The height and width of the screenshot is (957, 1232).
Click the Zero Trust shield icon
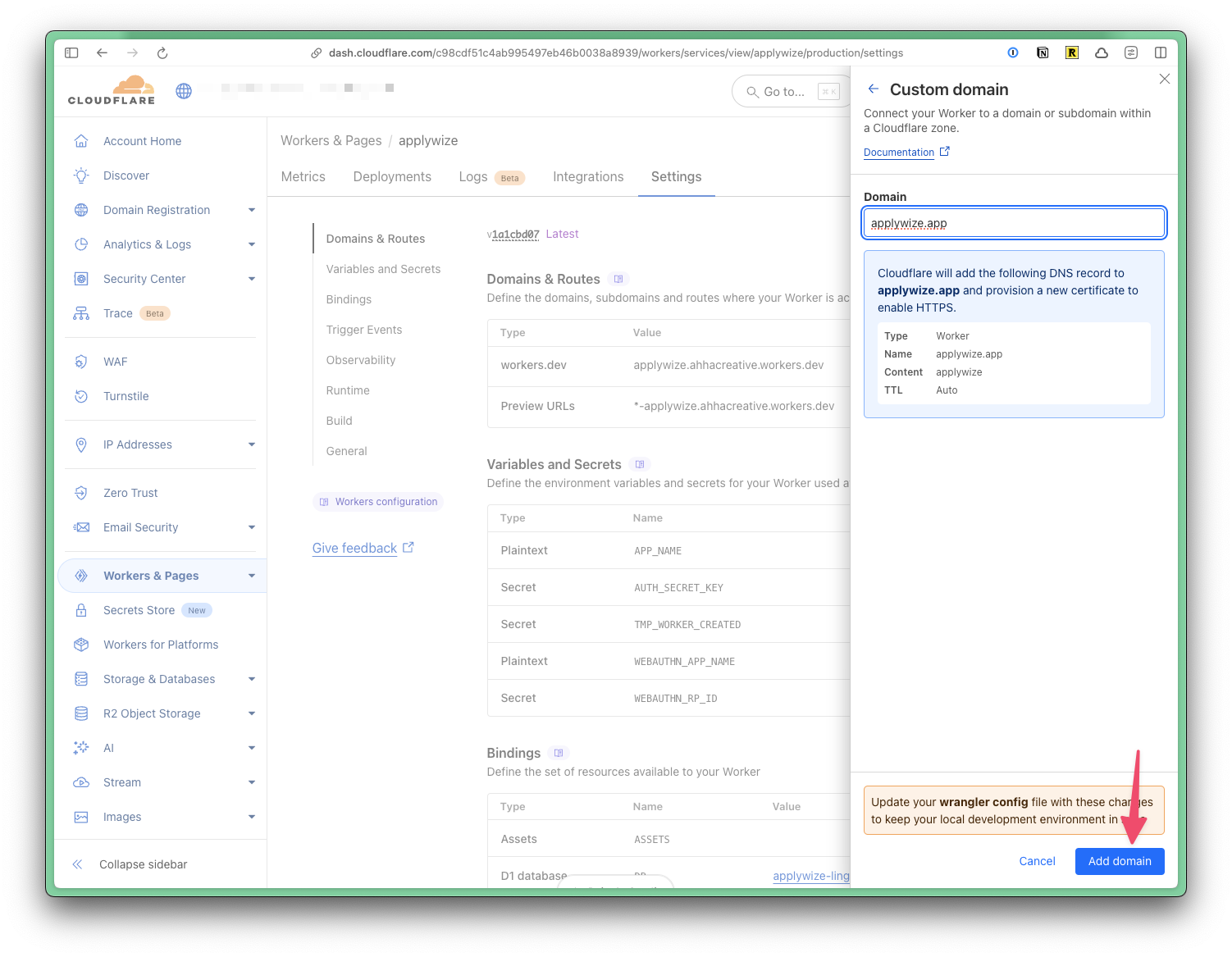81,493
